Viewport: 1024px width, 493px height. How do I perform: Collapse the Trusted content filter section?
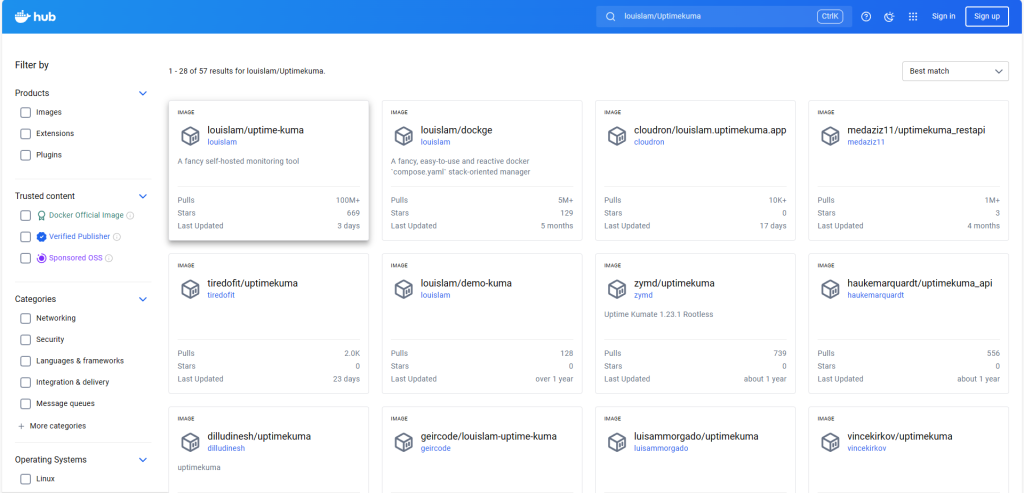click(142, 196)
